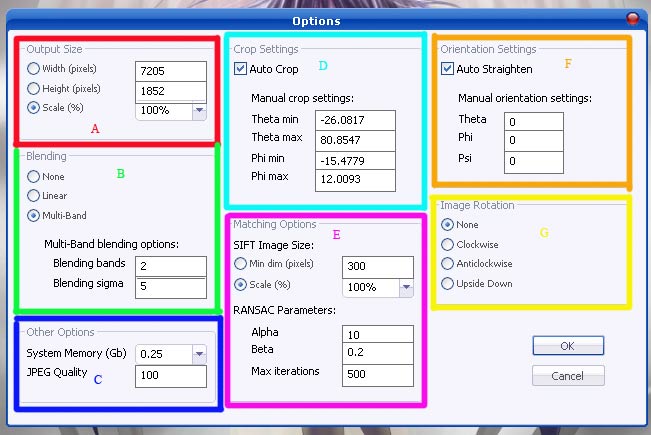Toggle the Auto Straighten checkbox
Image resolution: width=651 pixels, height=435 pixels.
448,69
